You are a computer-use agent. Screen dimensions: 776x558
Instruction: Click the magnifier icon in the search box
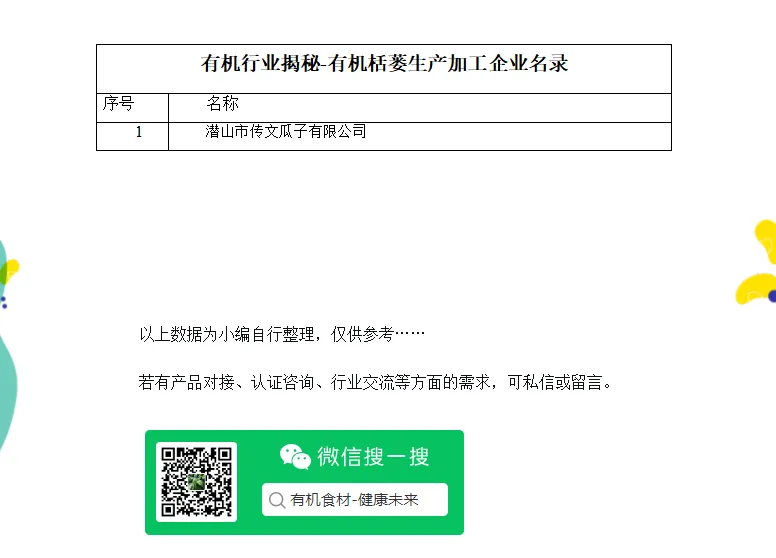click(x=277, y=500)
